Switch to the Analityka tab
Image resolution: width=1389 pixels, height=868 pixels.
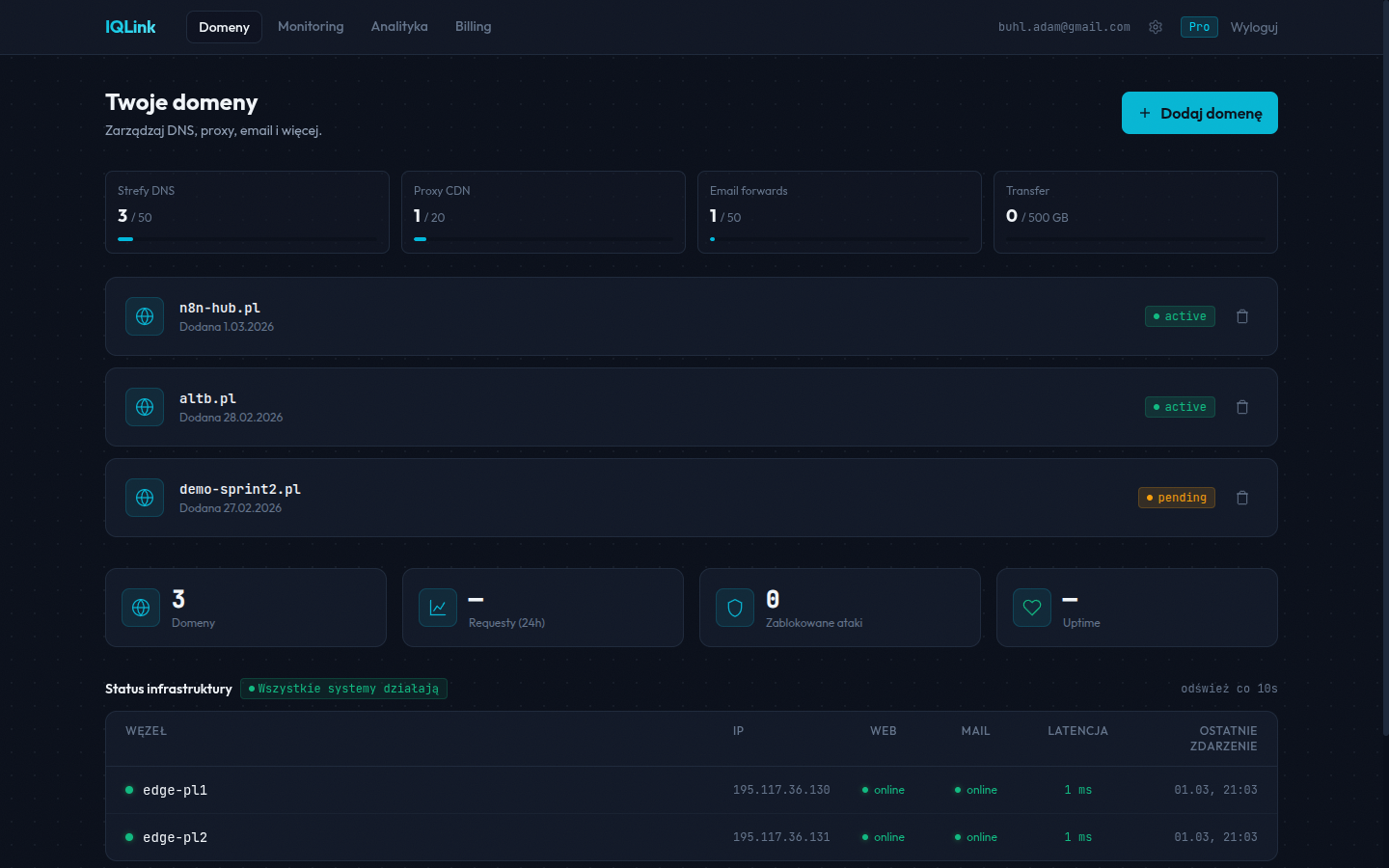tap(399, 27)
